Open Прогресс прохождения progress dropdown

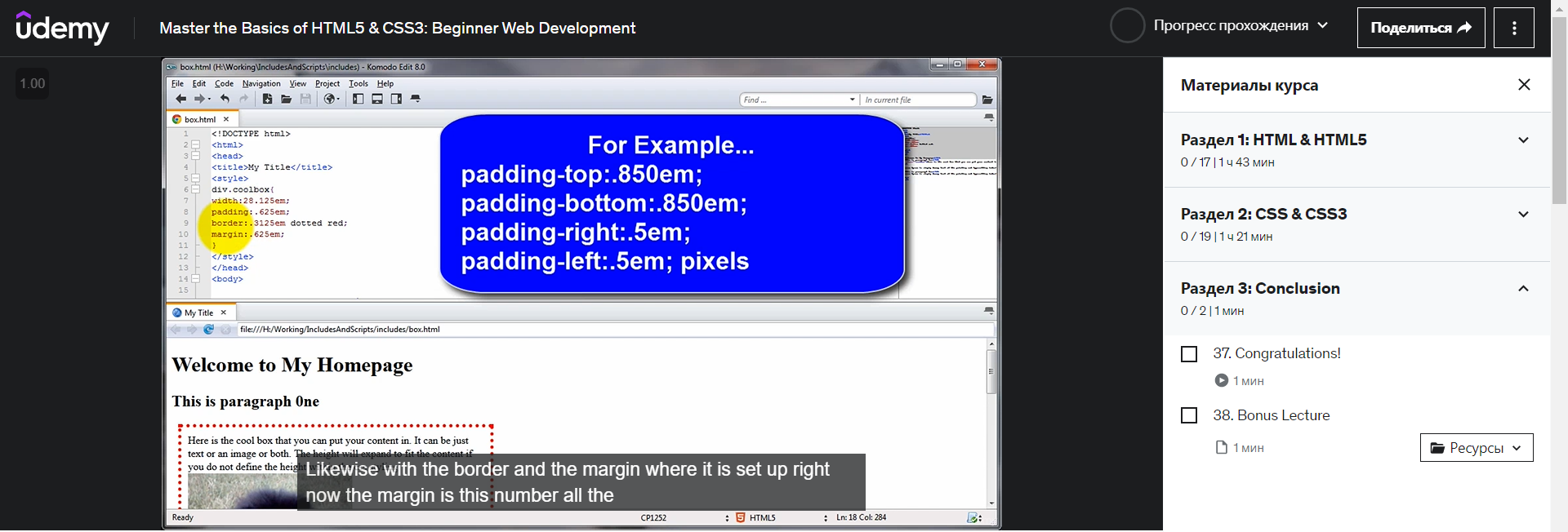[x=1218, y=26]
